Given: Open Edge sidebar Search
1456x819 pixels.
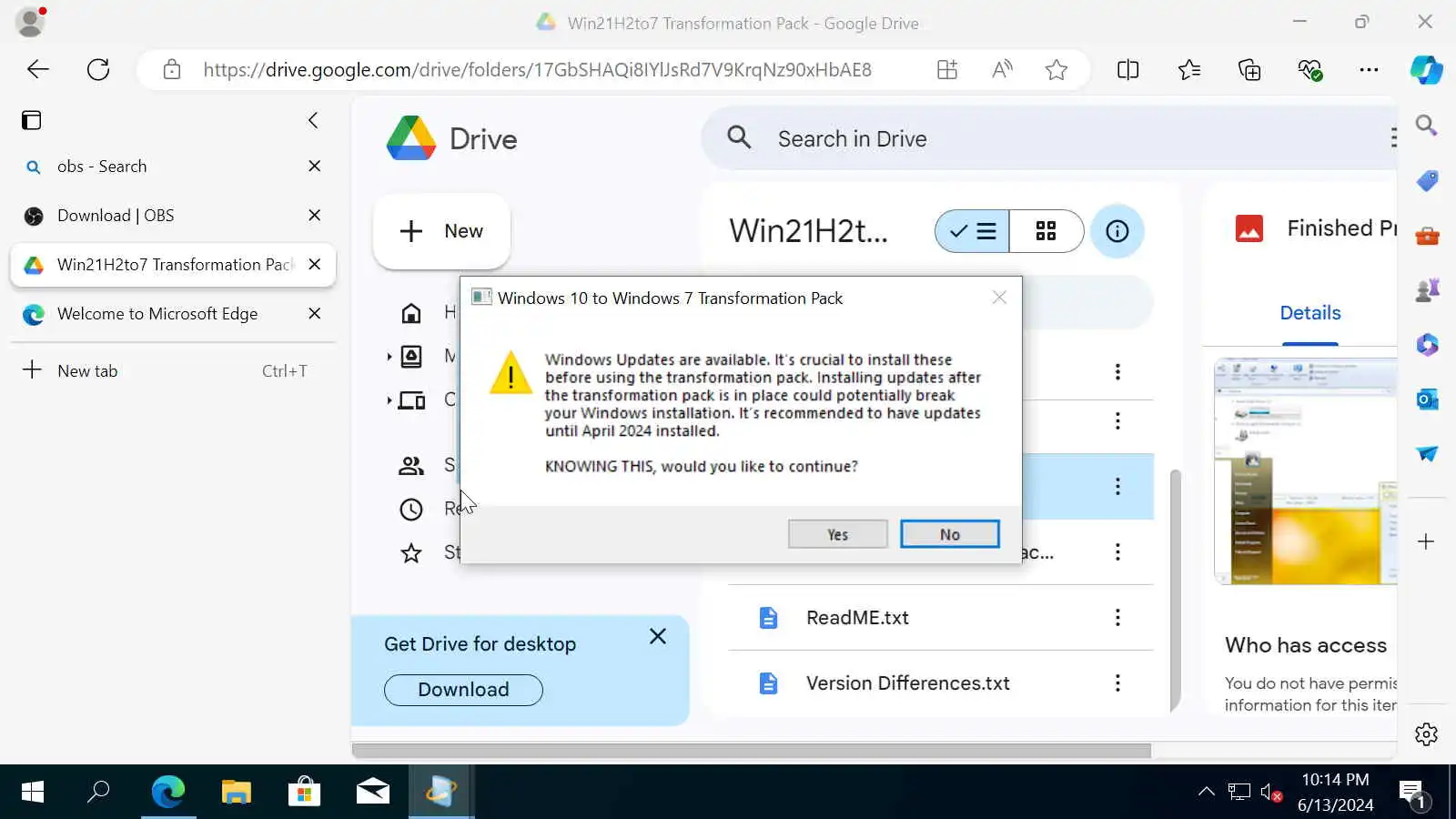Looking at the screenshot, I should [x=1426, y=125].
